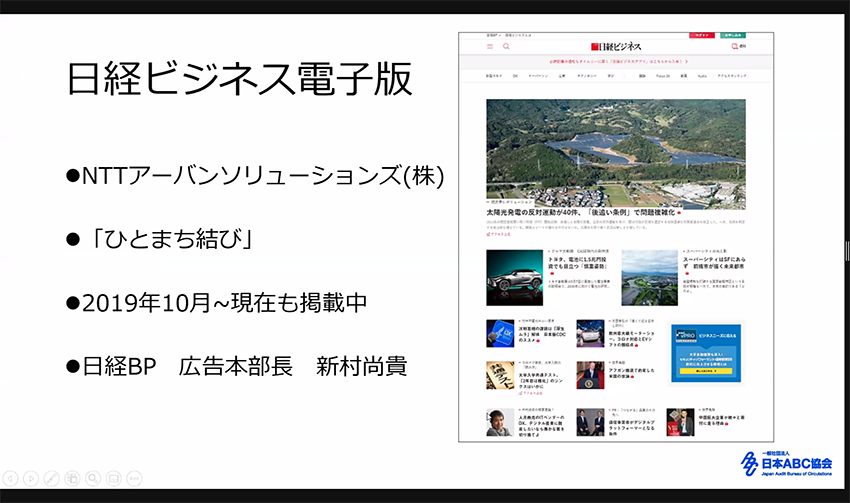Screen dimensions: 850x503
Task: Activate the slideshow zoom magnifier
Action: 93,478
